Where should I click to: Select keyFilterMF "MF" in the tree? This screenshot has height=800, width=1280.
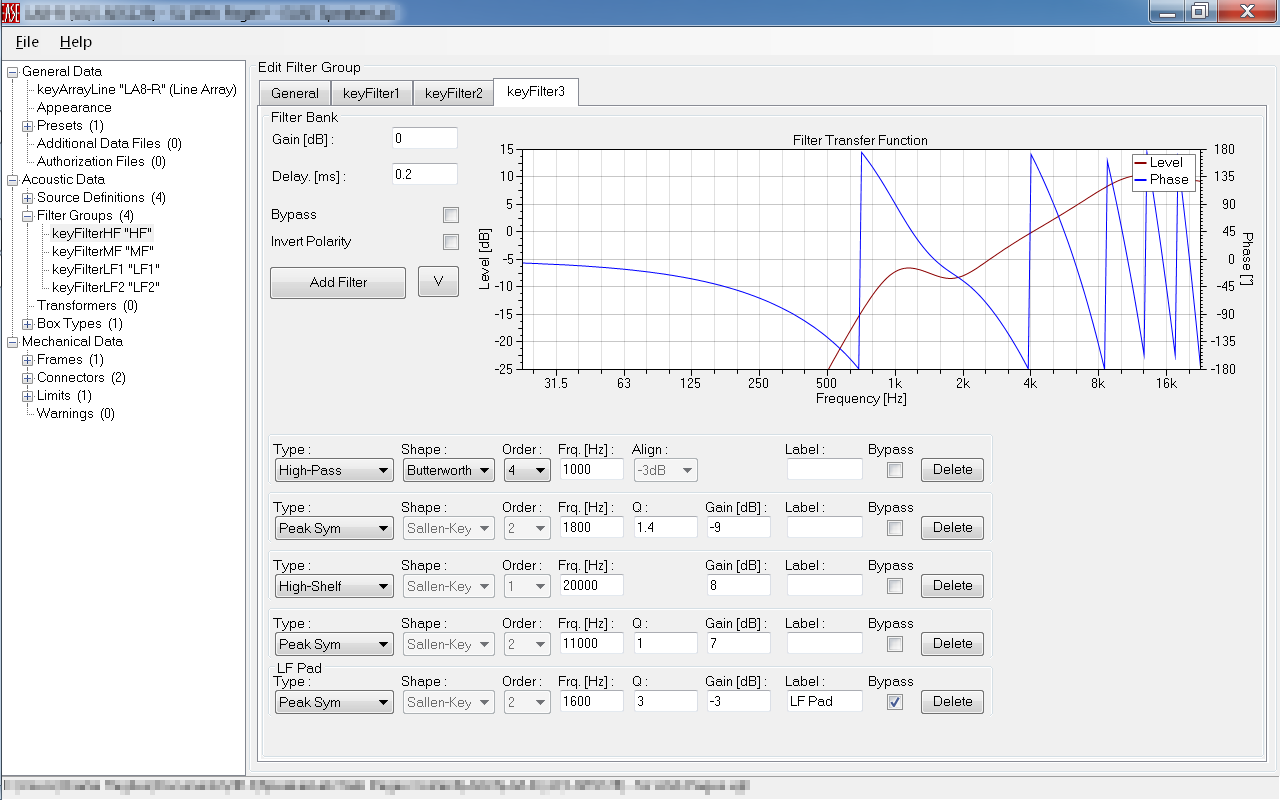coord(102,251)
